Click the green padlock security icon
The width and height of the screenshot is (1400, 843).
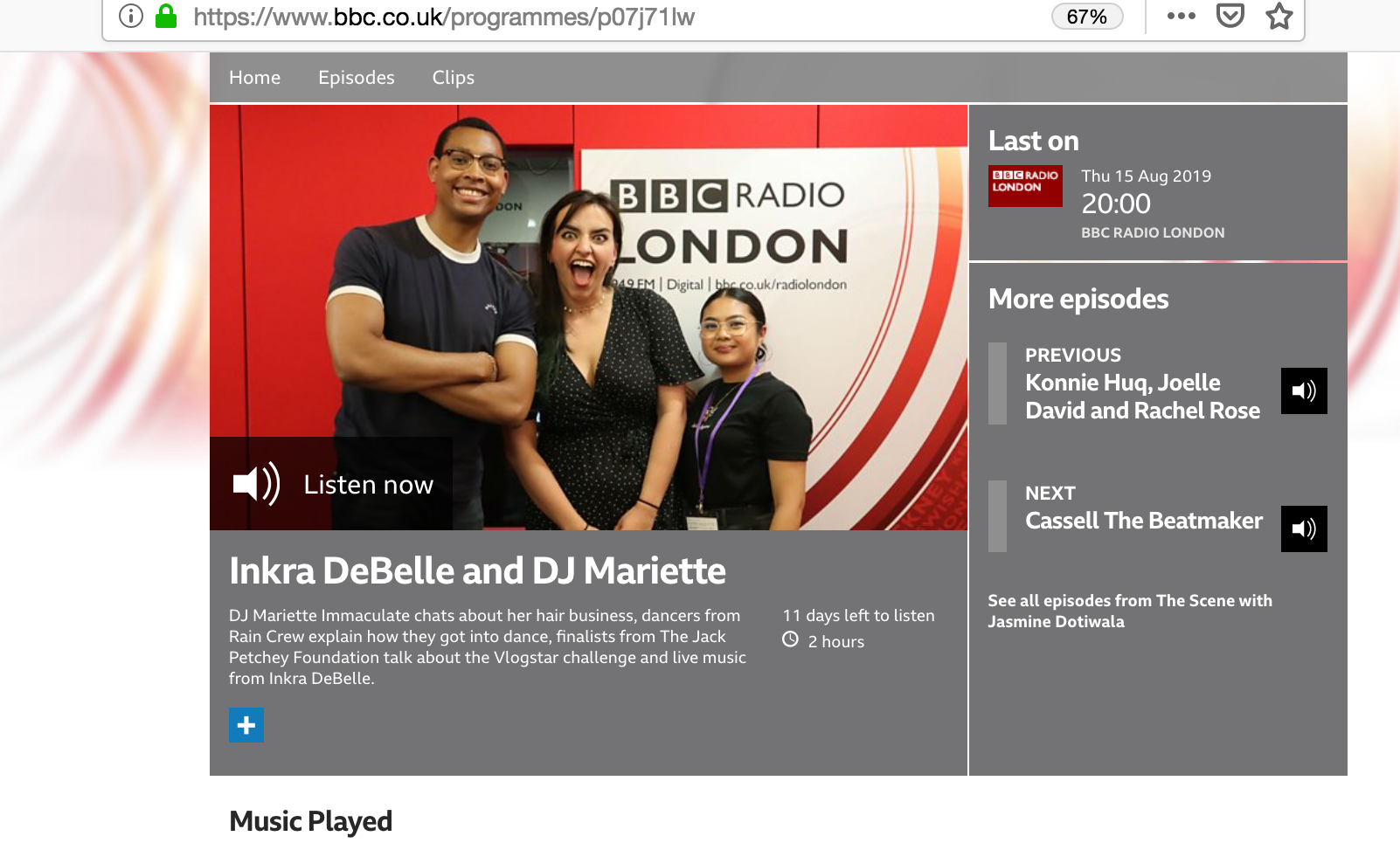[166, 17]
